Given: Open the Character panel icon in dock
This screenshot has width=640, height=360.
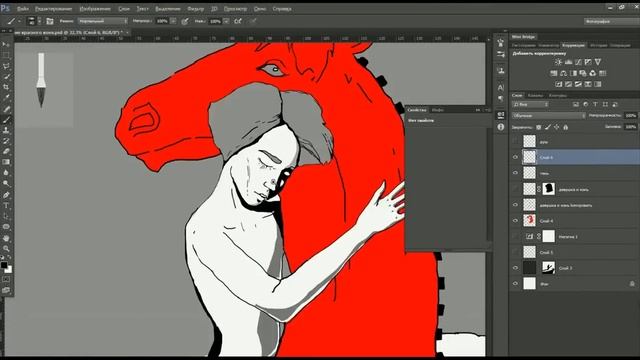Looking at the screenshot, I should (x=500, y=87).
